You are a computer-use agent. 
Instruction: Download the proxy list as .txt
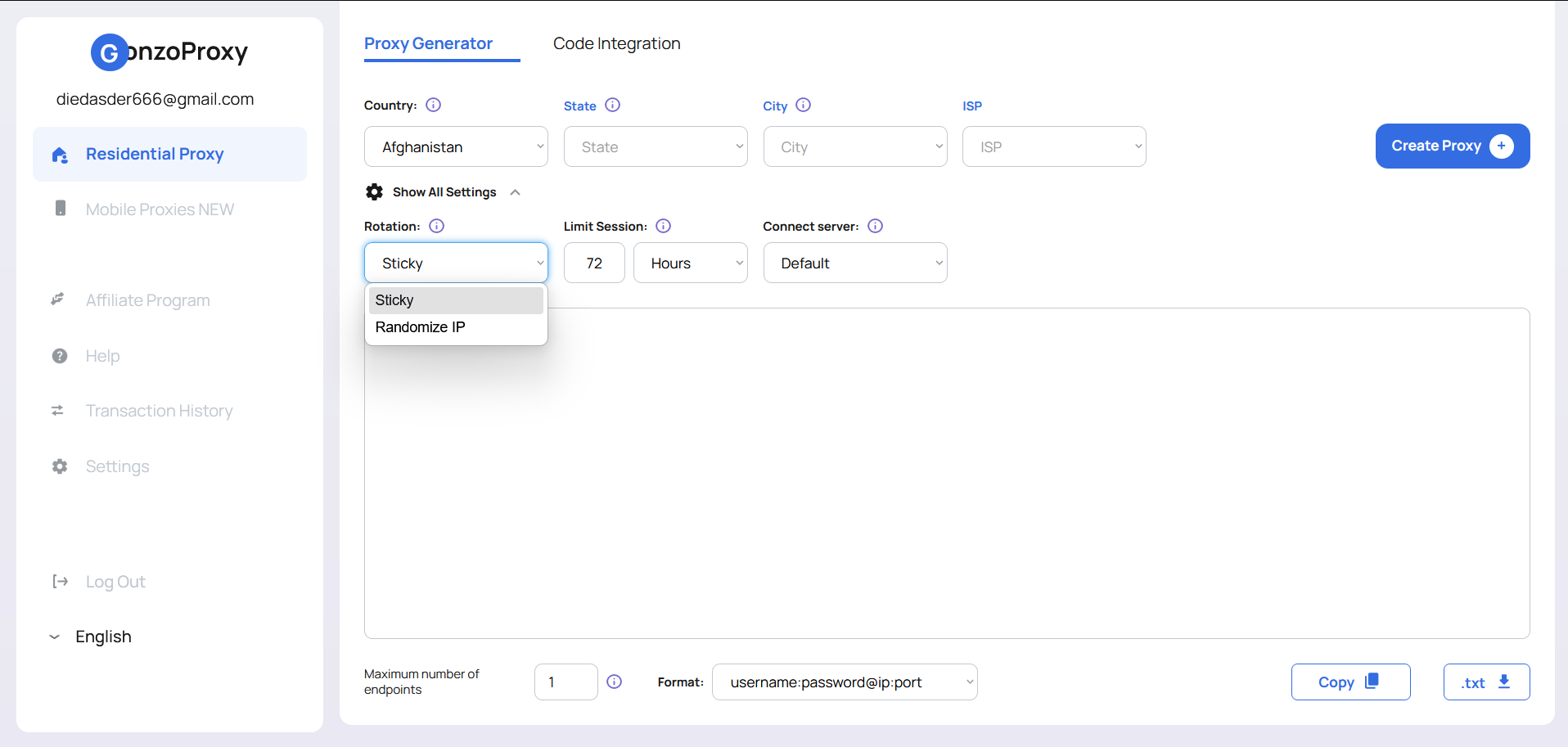1485,682
